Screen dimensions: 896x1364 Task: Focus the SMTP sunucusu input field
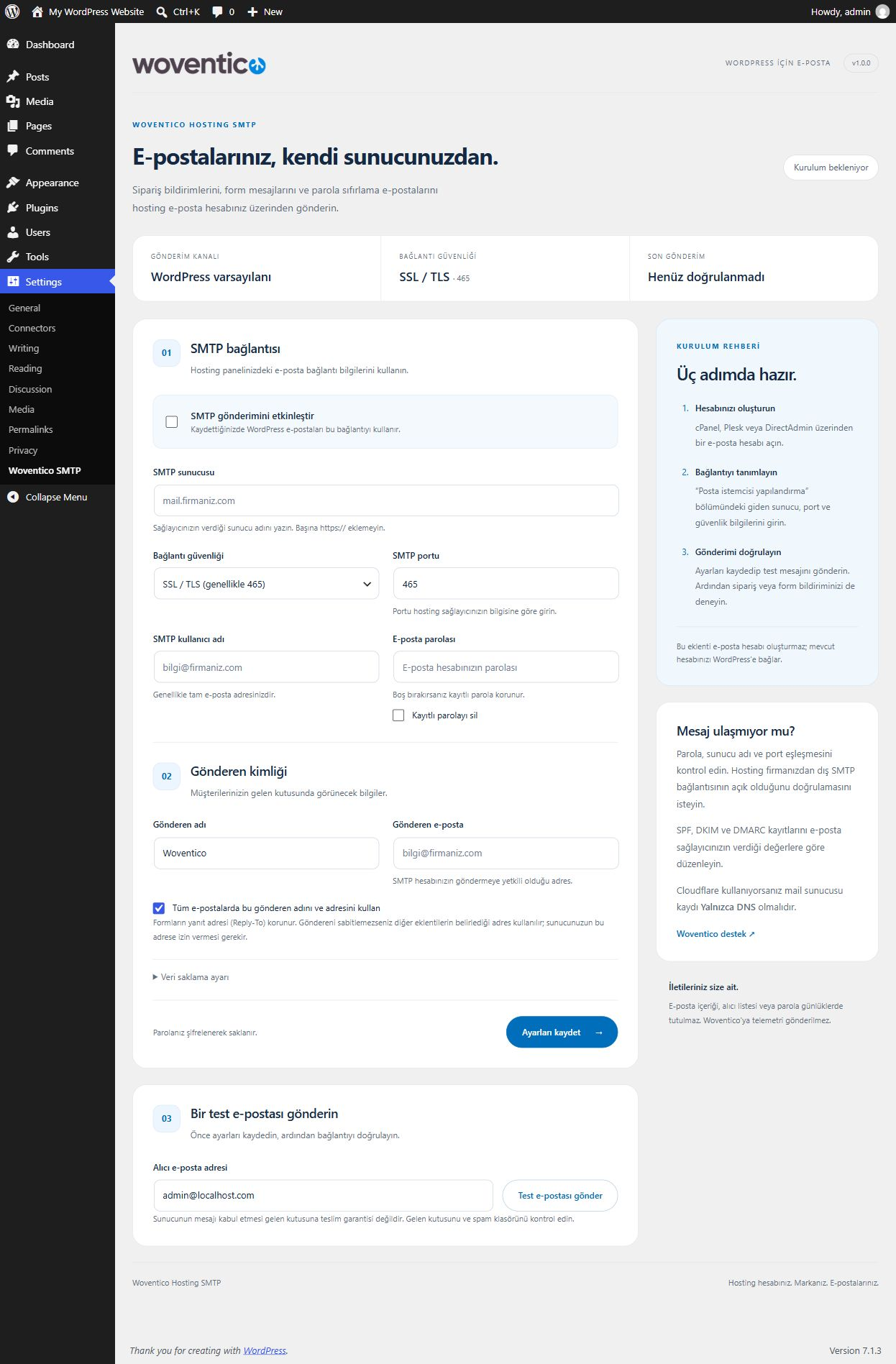386,500
